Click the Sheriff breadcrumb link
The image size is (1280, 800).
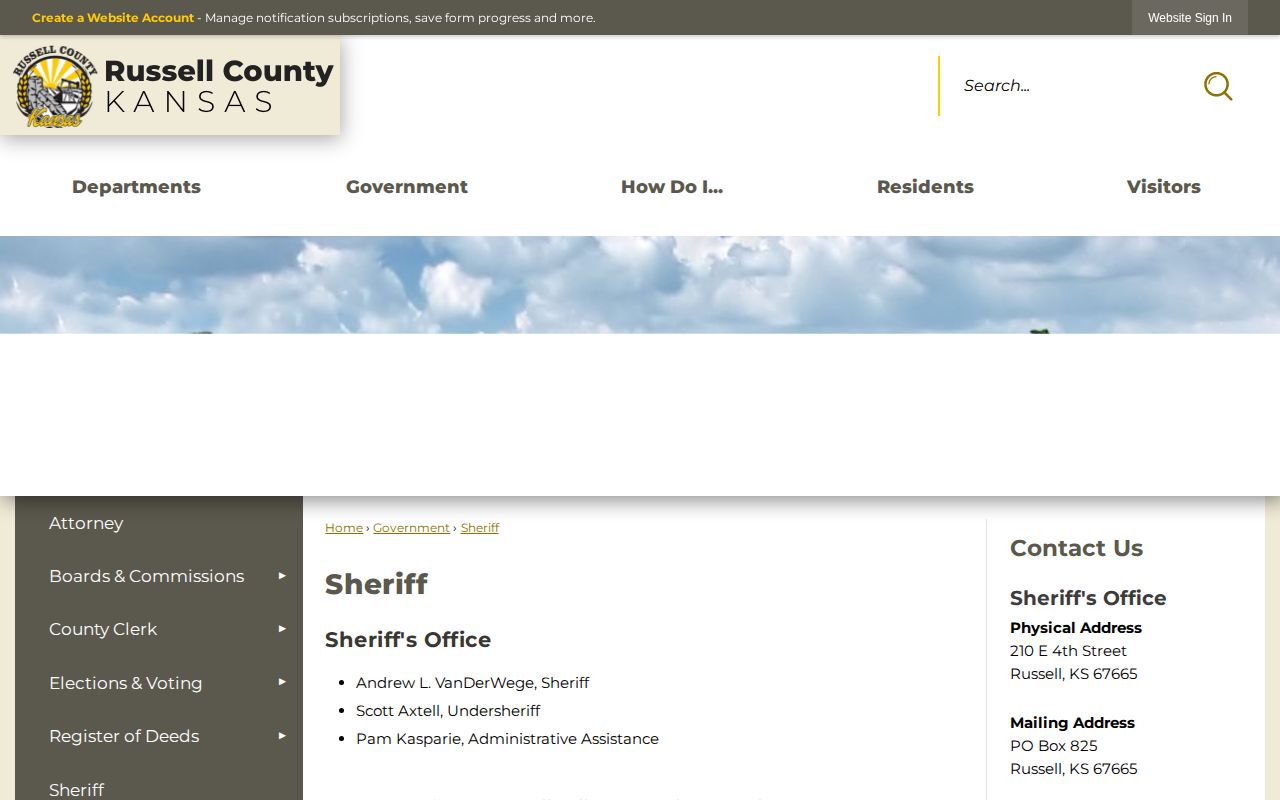(x=480, y=528)
